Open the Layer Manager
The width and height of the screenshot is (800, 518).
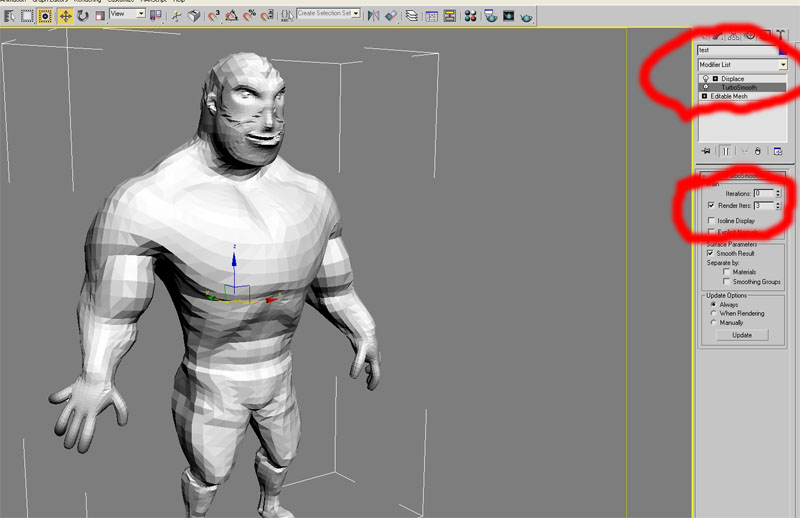click(x=412, y=15)
